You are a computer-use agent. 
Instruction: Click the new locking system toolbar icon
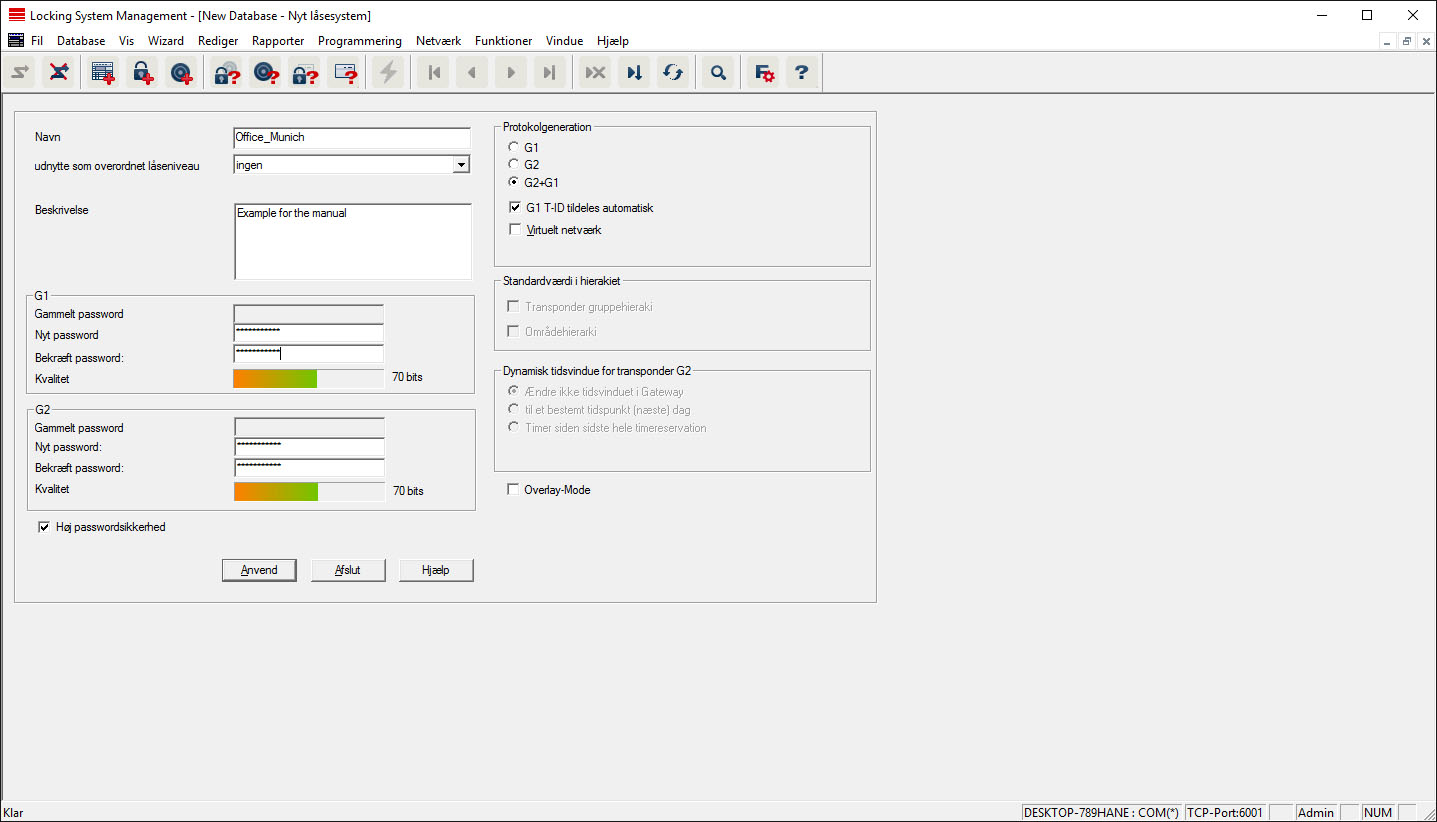pos(102,72)
